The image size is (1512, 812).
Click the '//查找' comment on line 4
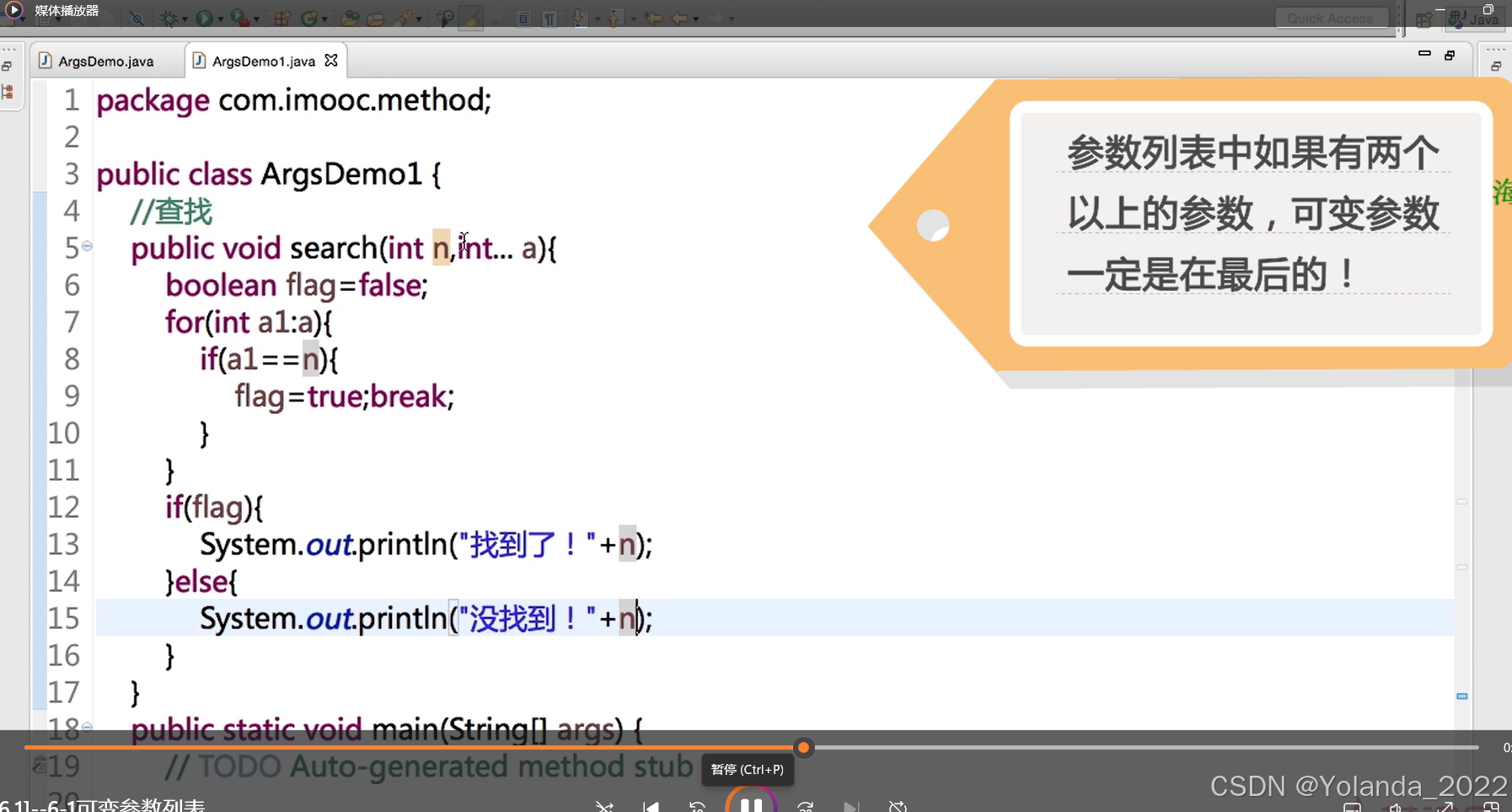(172, 211)
